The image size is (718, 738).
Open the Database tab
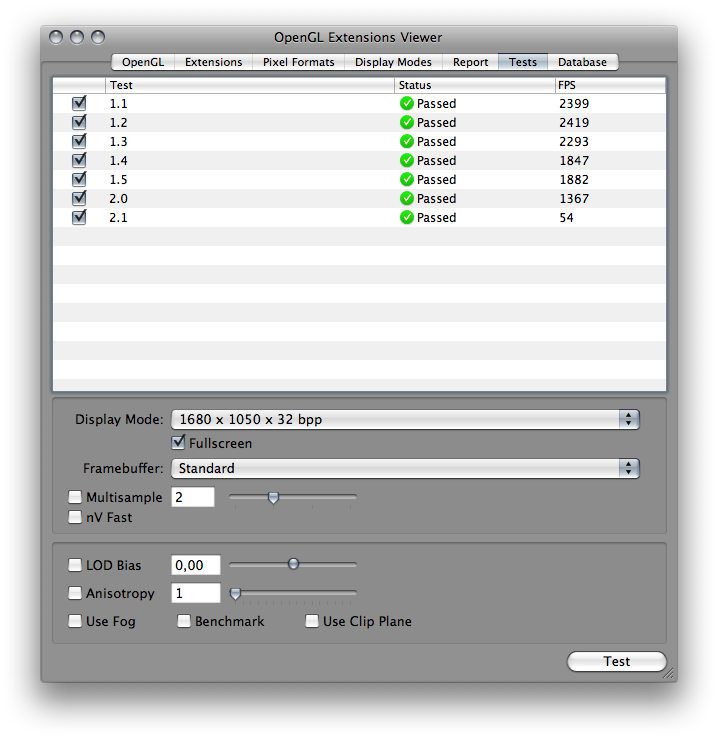tap(582, 62)
